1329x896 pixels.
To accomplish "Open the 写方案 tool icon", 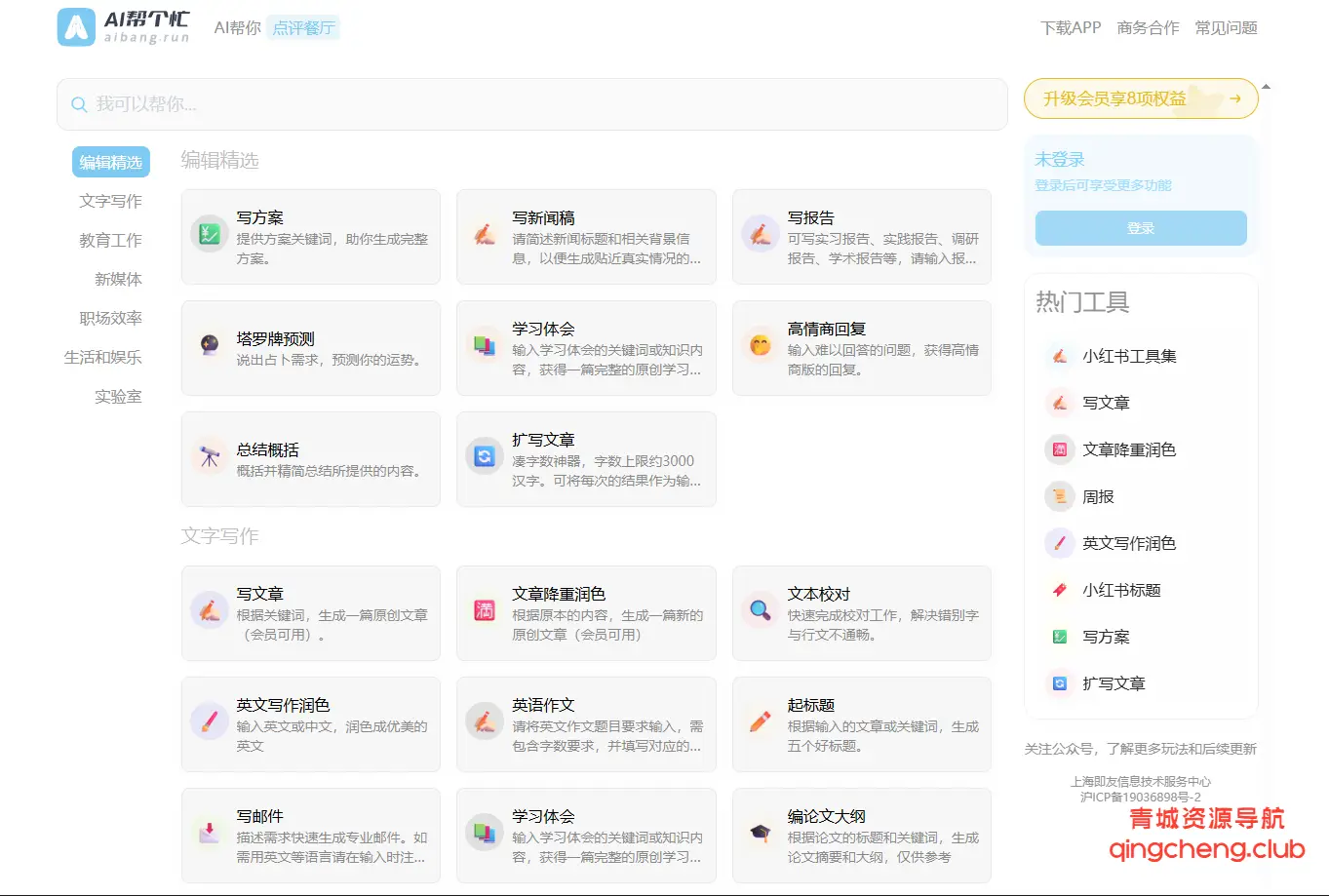I will (209, 234).
